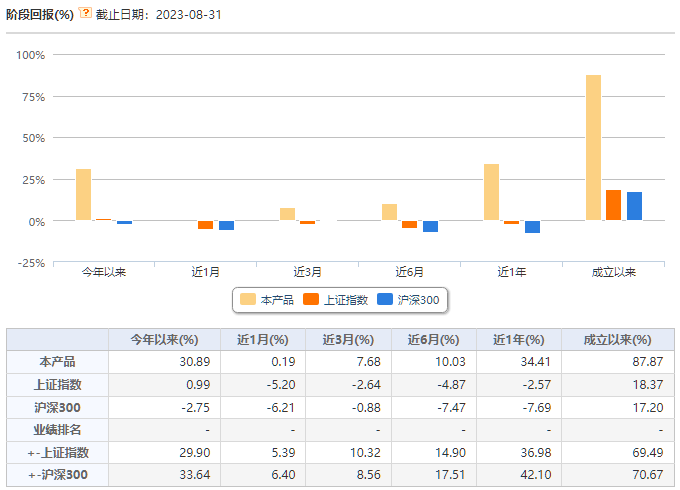Click the orange 上证指数 legend swatch
Screen dimensions: 680x490
pyautogui.click(x=311, y=299)
